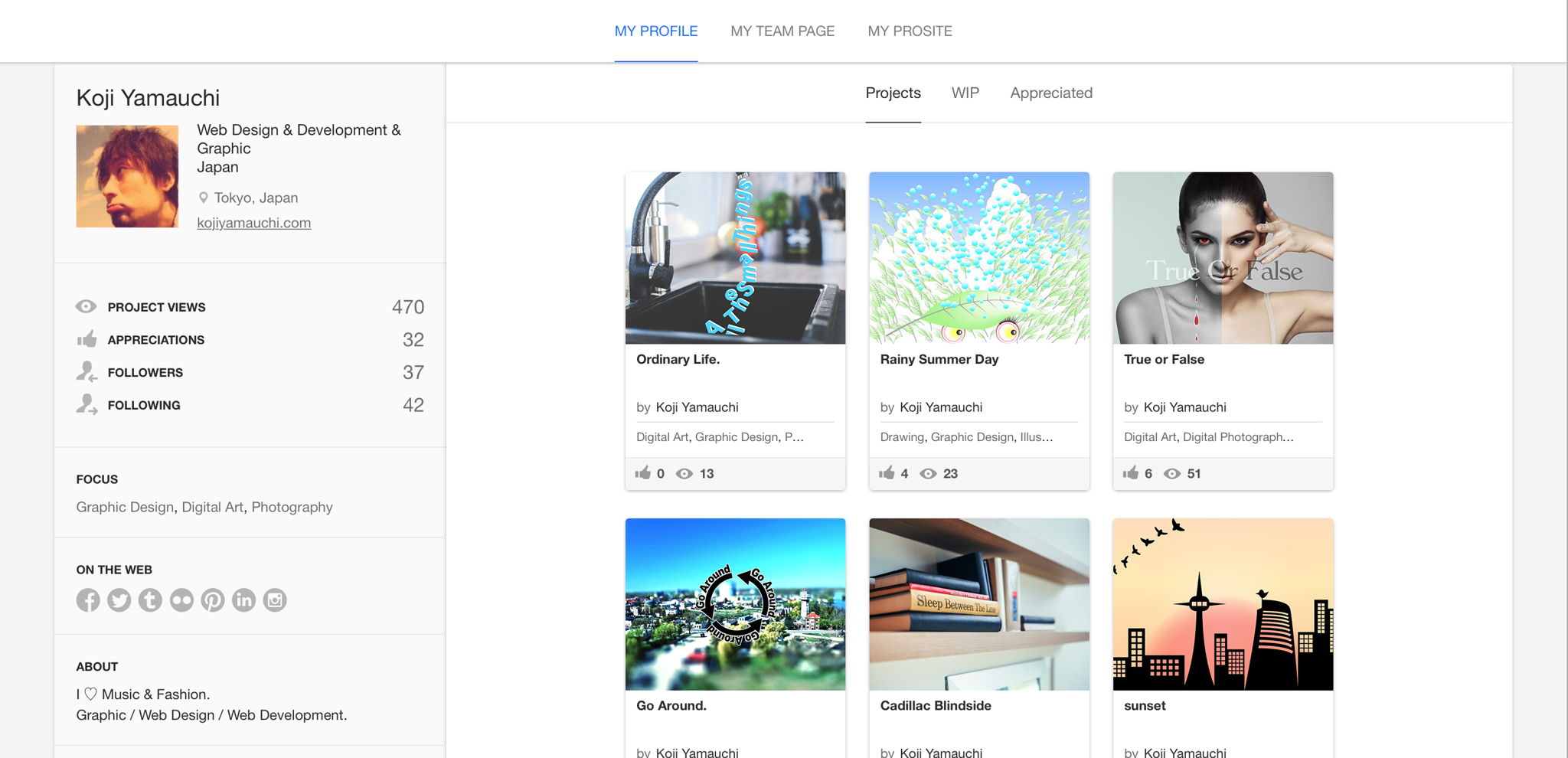1568x758 pixels.
Task: Click author Koji Yamauchi on True or False card
Action: coord(1185,407)
